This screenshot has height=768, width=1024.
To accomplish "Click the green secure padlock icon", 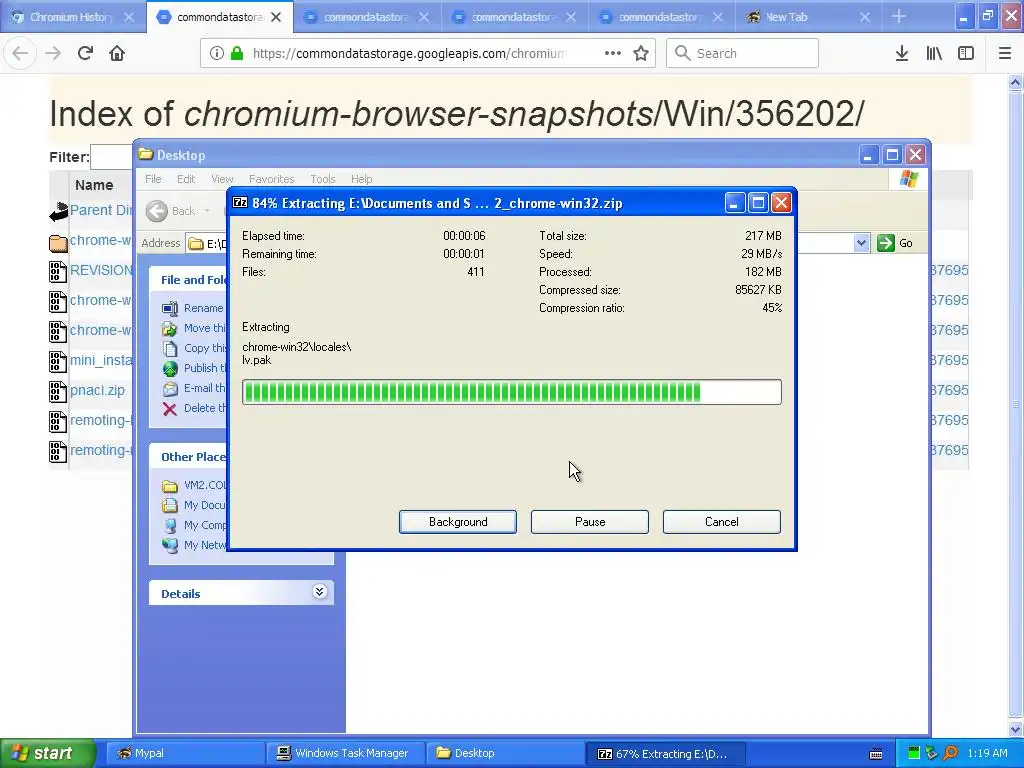I will pyautogui.click(x=237, y=53).
